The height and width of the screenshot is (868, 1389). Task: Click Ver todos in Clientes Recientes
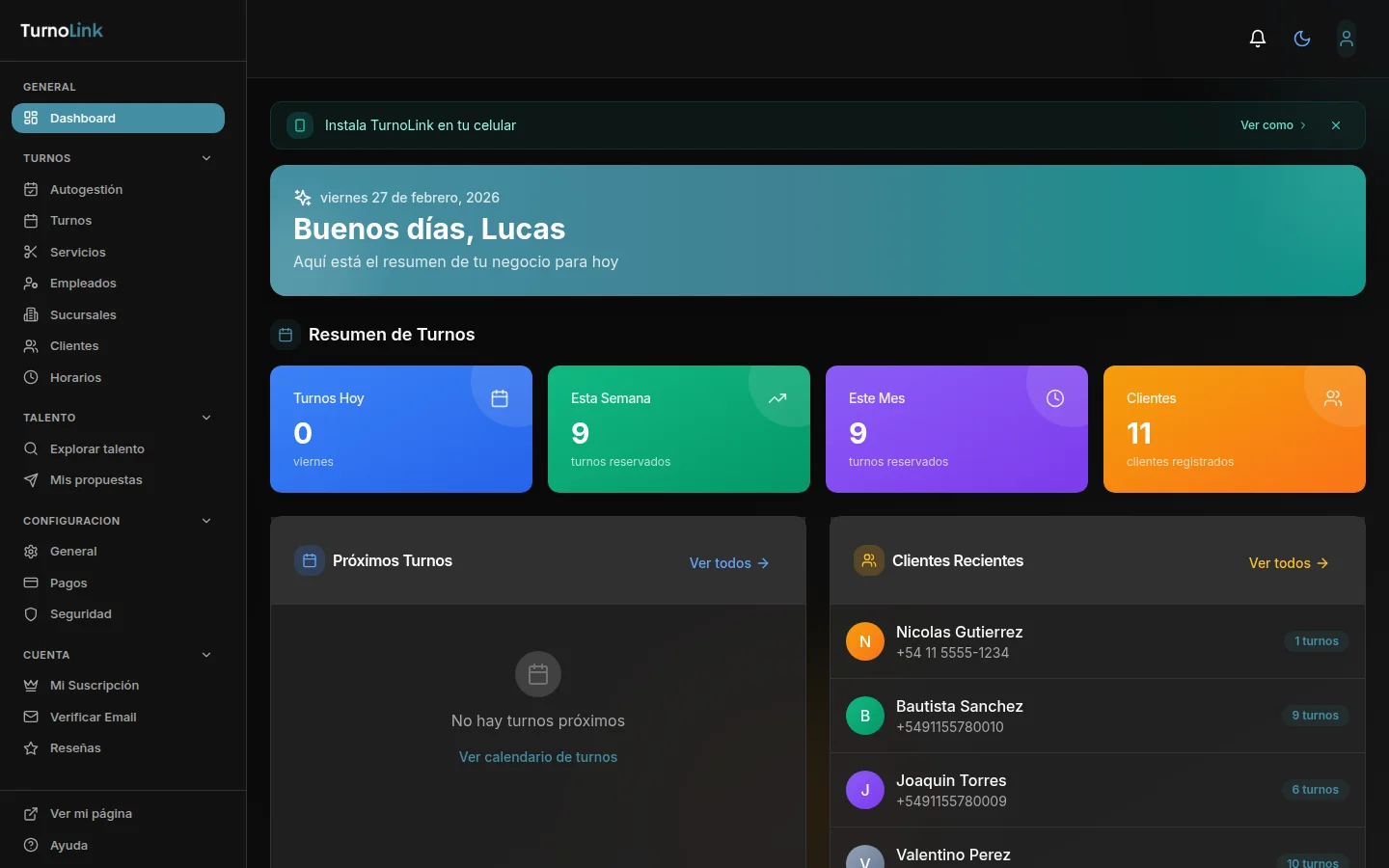[1289, 563]
